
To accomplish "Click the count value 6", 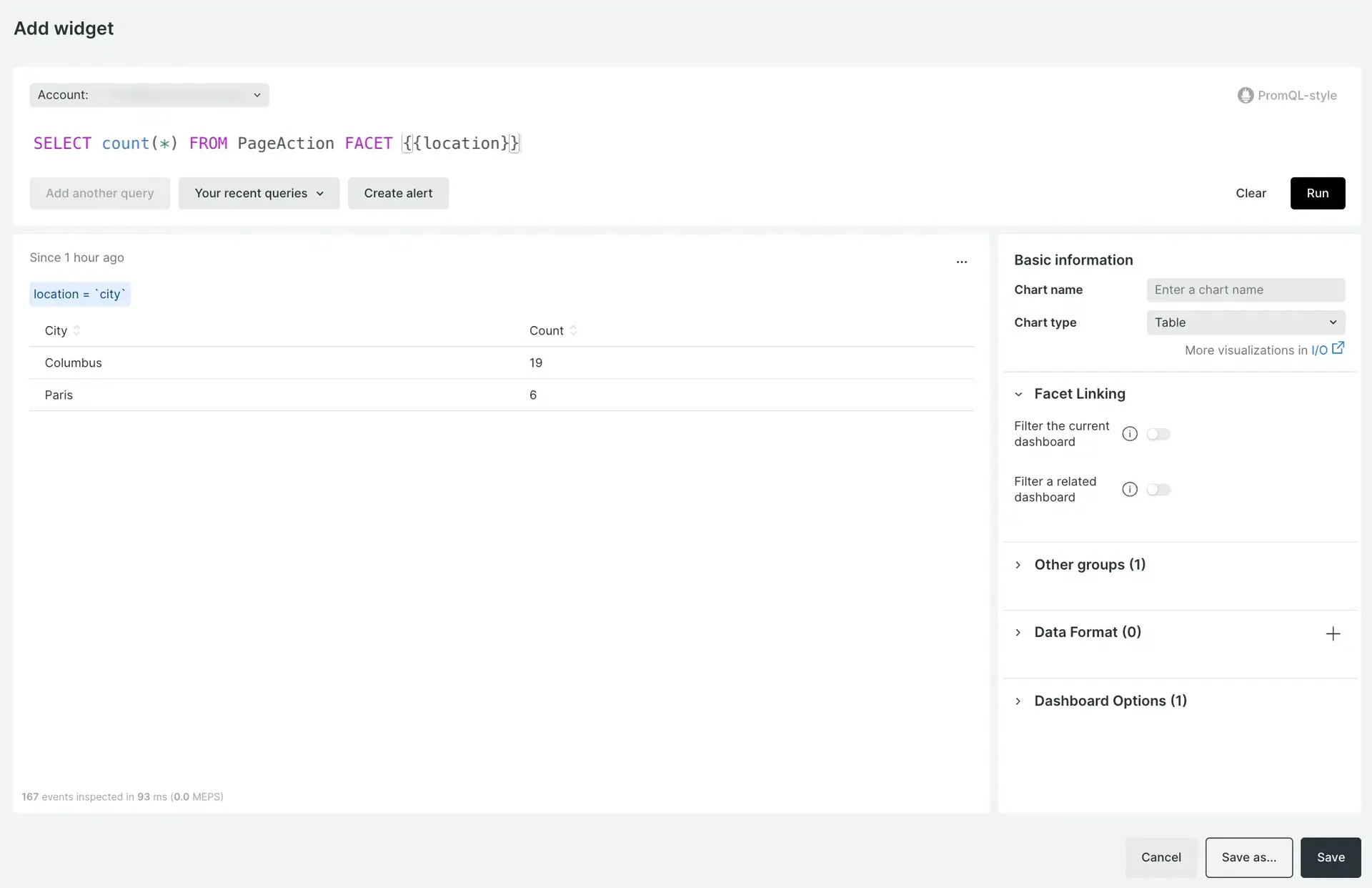I will tap(533, 395).
